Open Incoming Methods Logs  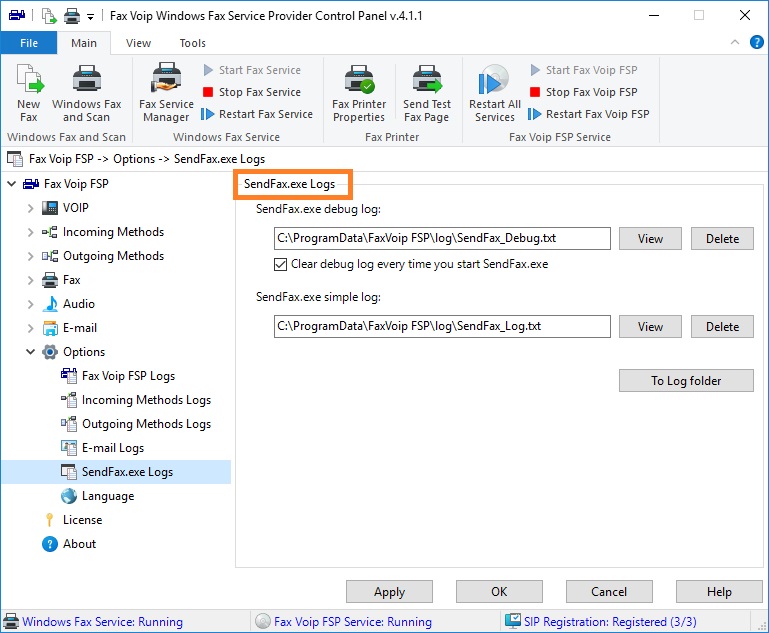click(x=136, y=400)
